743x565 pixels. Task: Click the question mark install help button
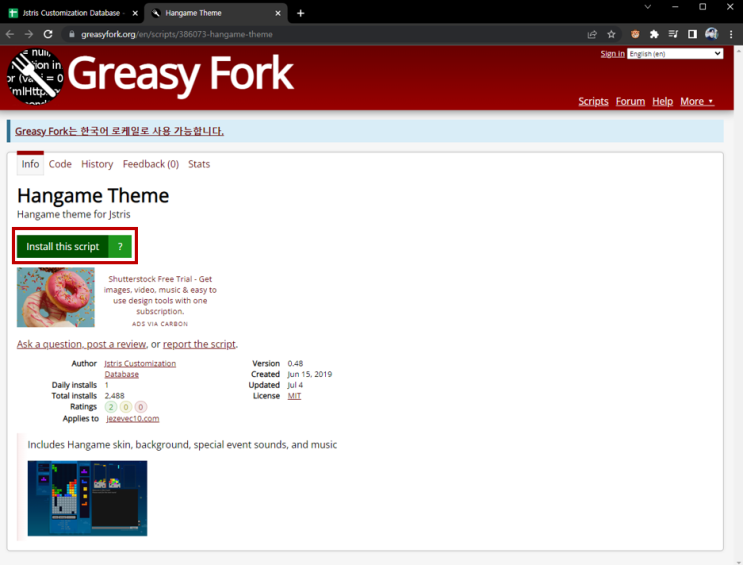tap(120, 246)
